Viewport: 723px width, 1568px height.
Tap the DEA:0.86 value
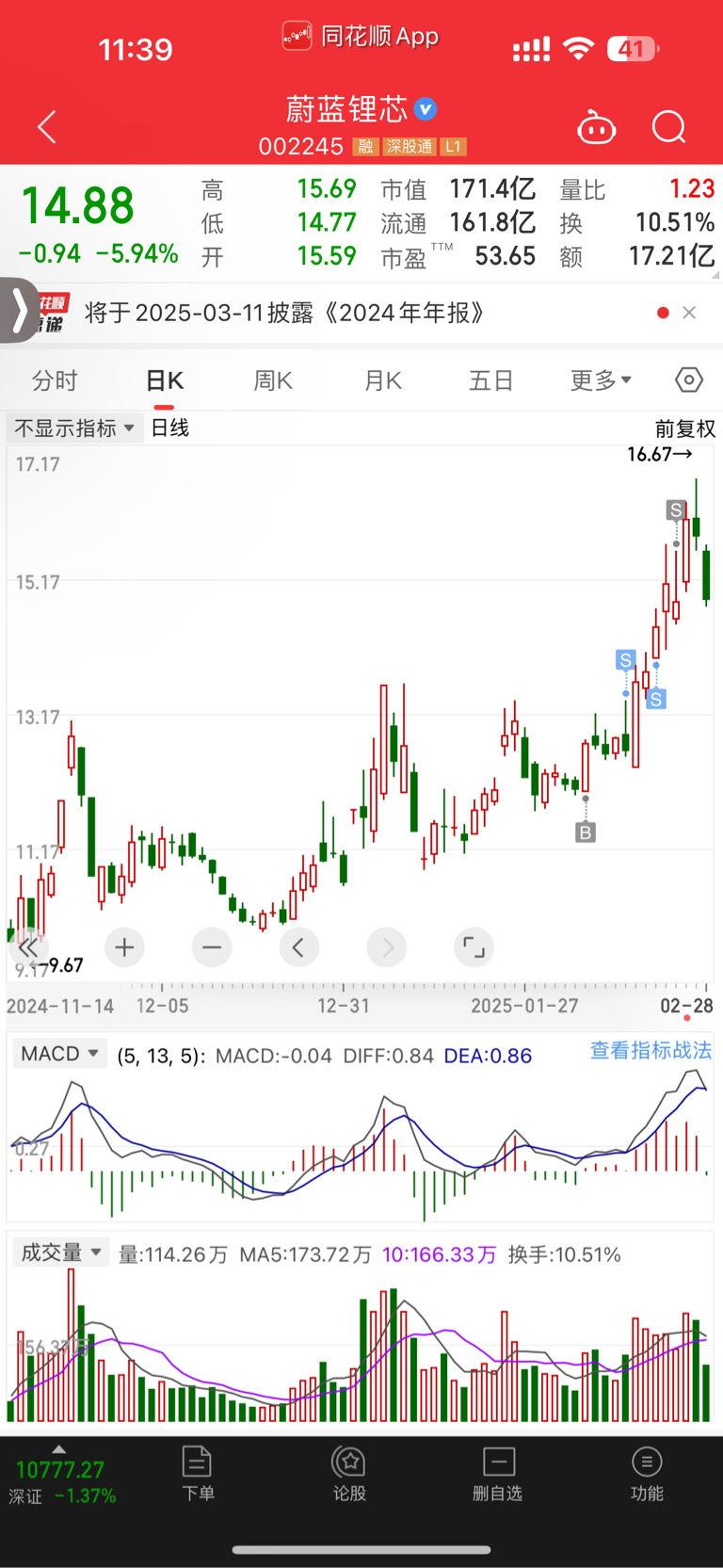(488, 1056)
